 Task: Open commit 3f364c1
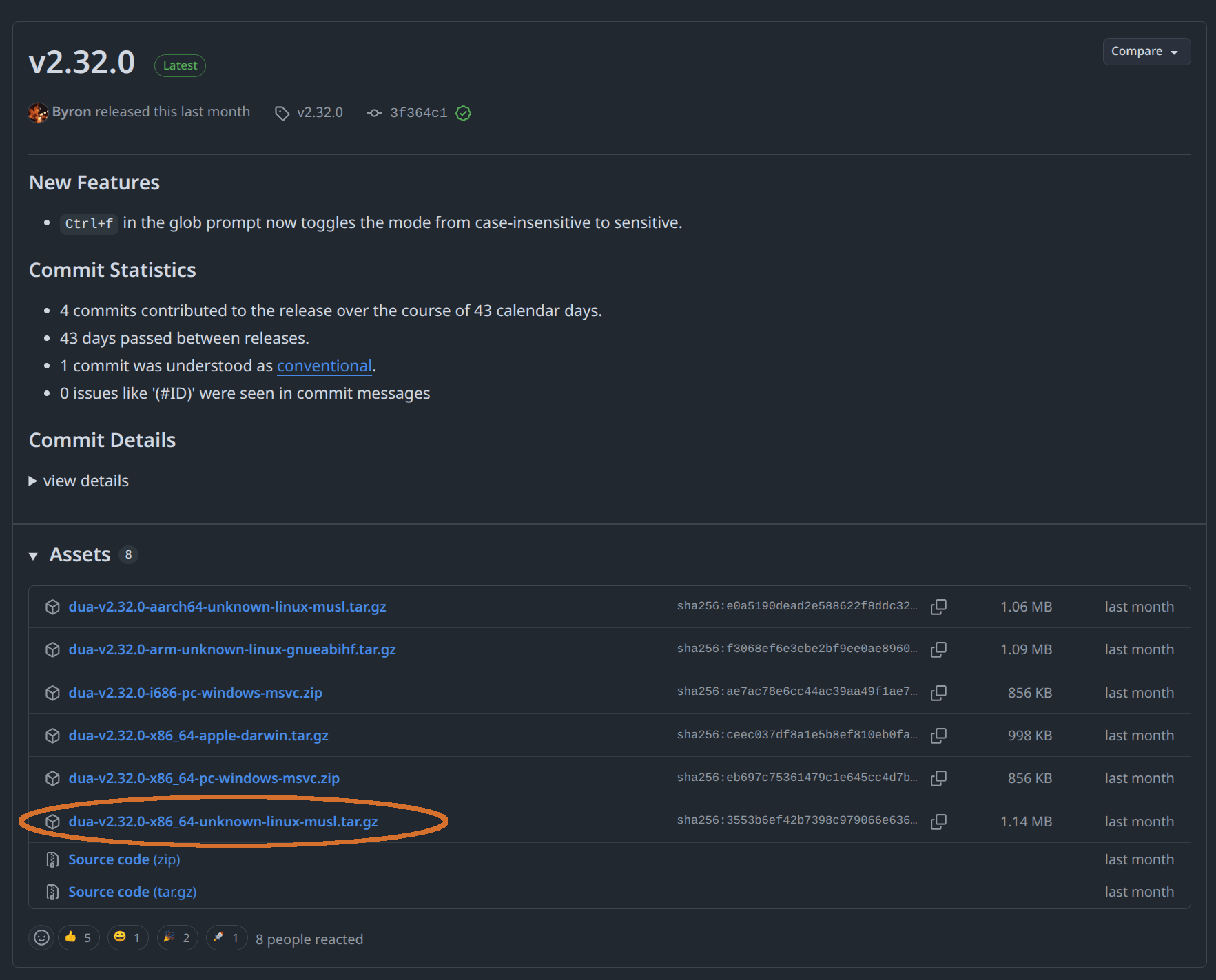point(418,113)
